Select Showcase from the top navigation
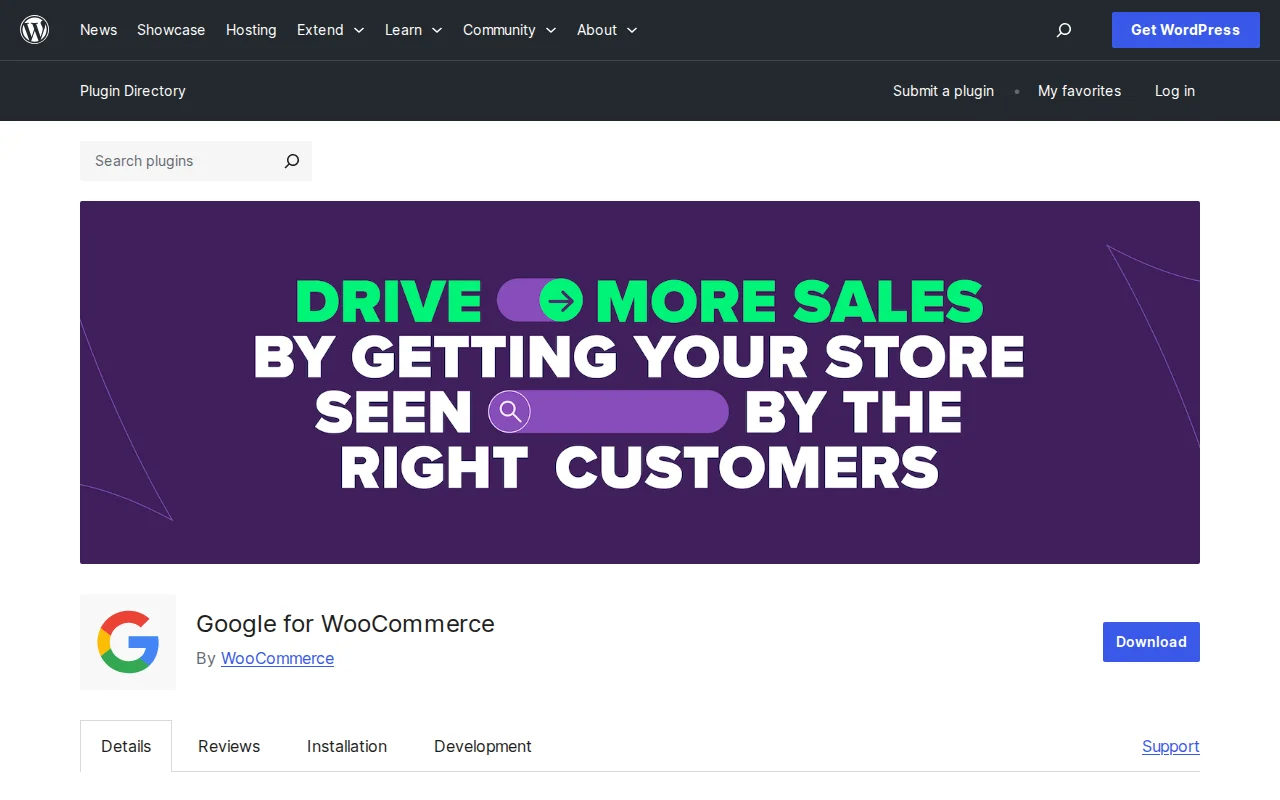This screenshot has width=1280, height=800. (x=171, y=30)
